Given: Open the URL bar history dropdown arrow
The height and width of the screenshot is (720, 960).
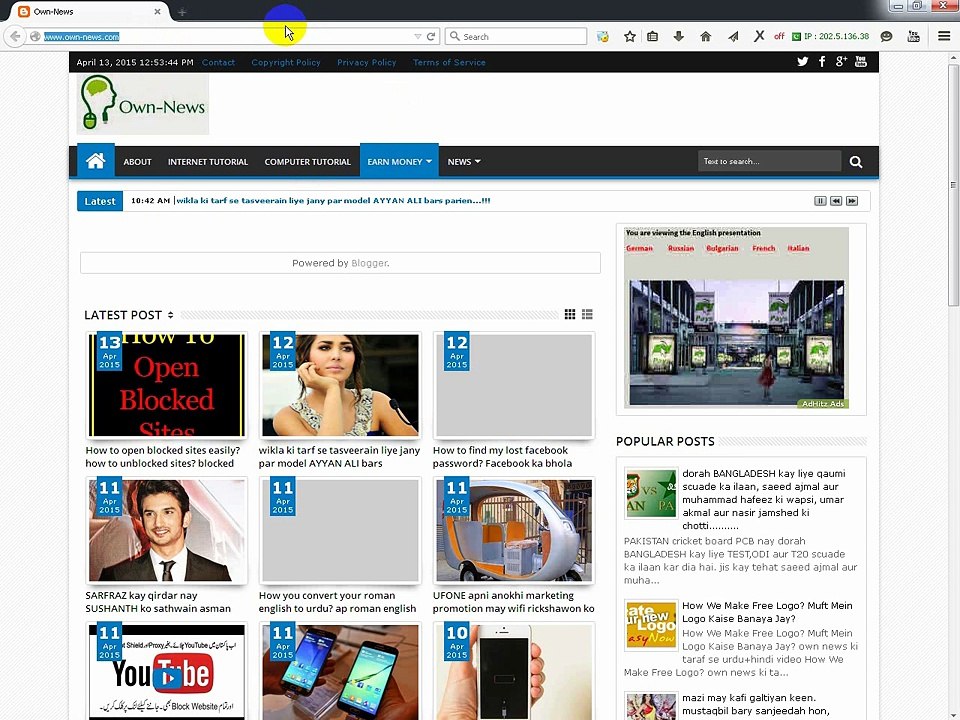Looking at the screenshot, I should [417, 36].
